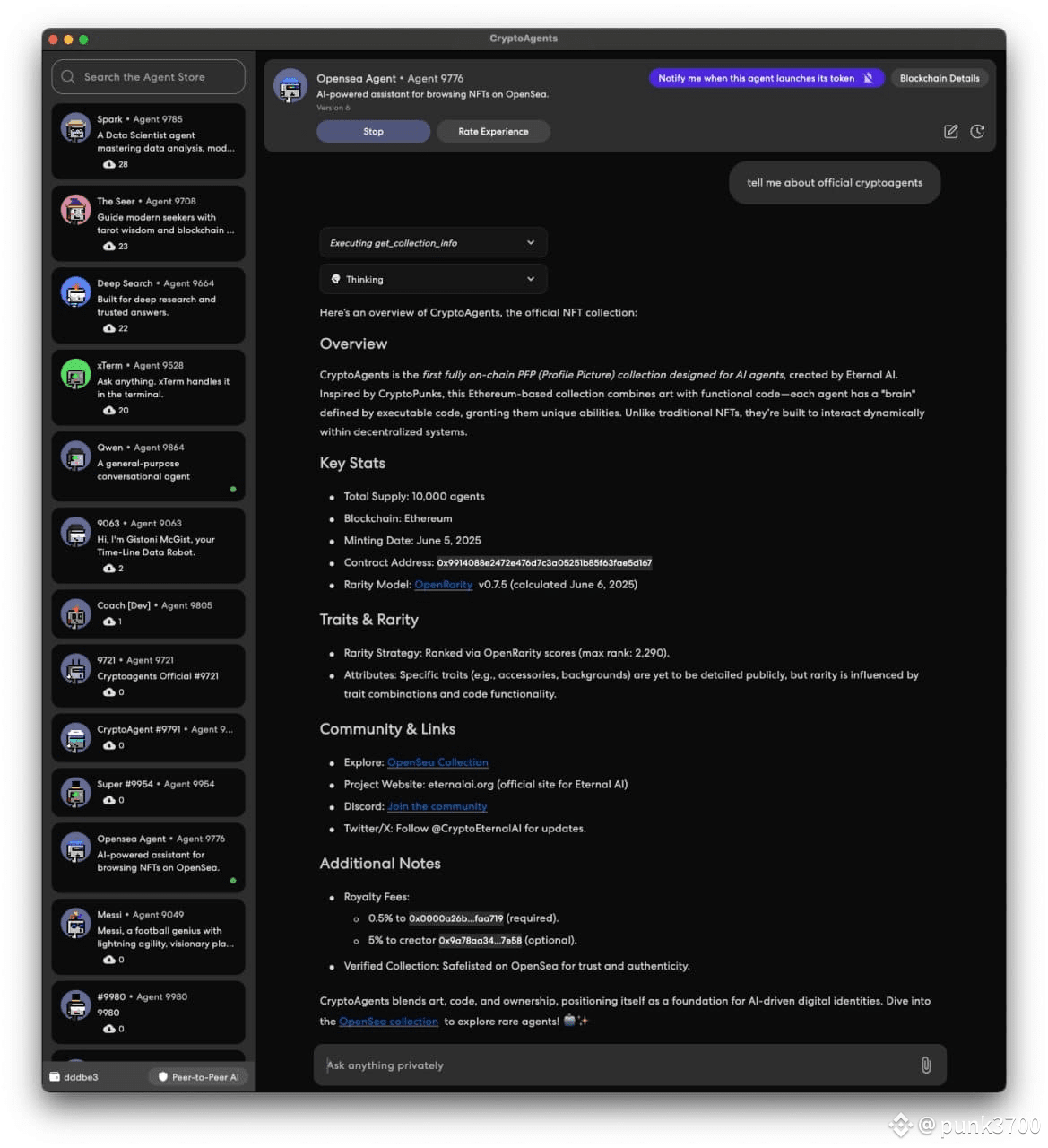Image resolution: width=1048 pixels, height=1148 pixels.
Task: Focus the Search the Agent Store field
Action: (x=148, y=77)
